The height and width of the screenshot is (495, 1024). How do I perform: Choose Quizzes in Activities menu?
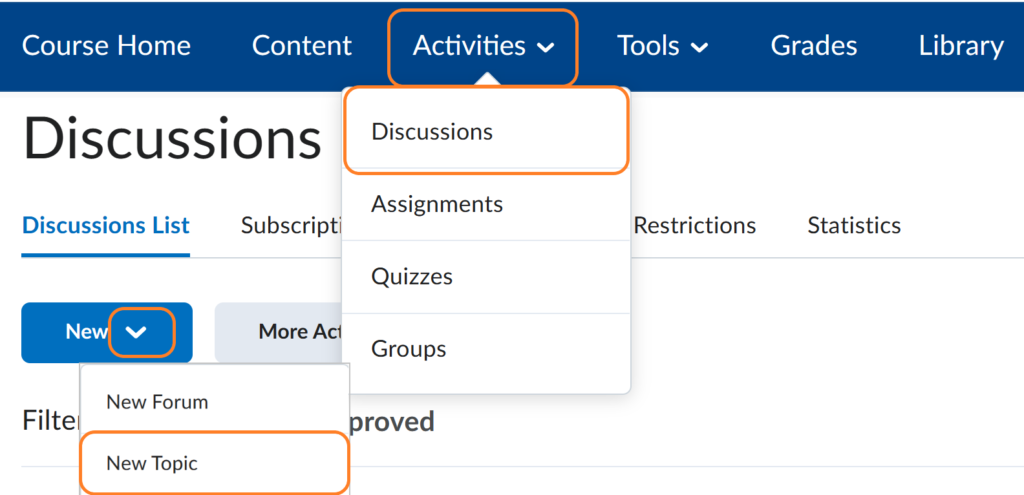click(486, 276)
